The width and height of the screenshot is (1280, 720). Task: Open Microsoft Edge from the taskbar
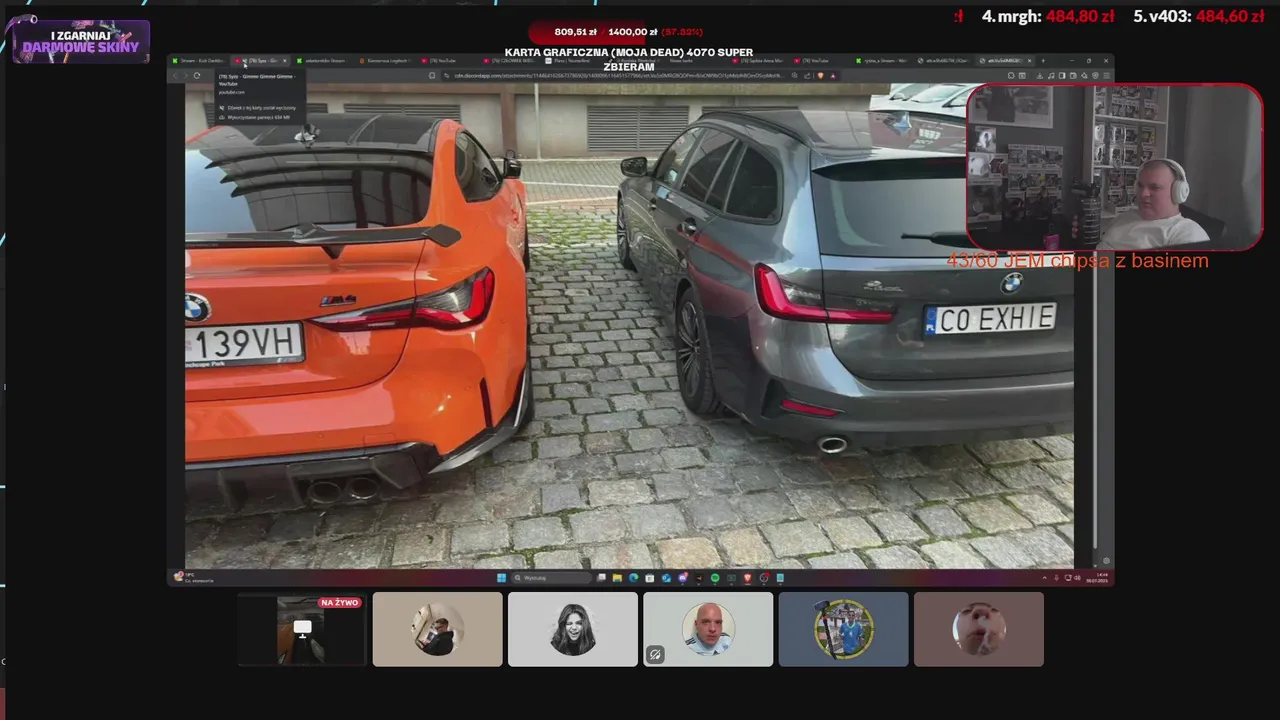633,577
